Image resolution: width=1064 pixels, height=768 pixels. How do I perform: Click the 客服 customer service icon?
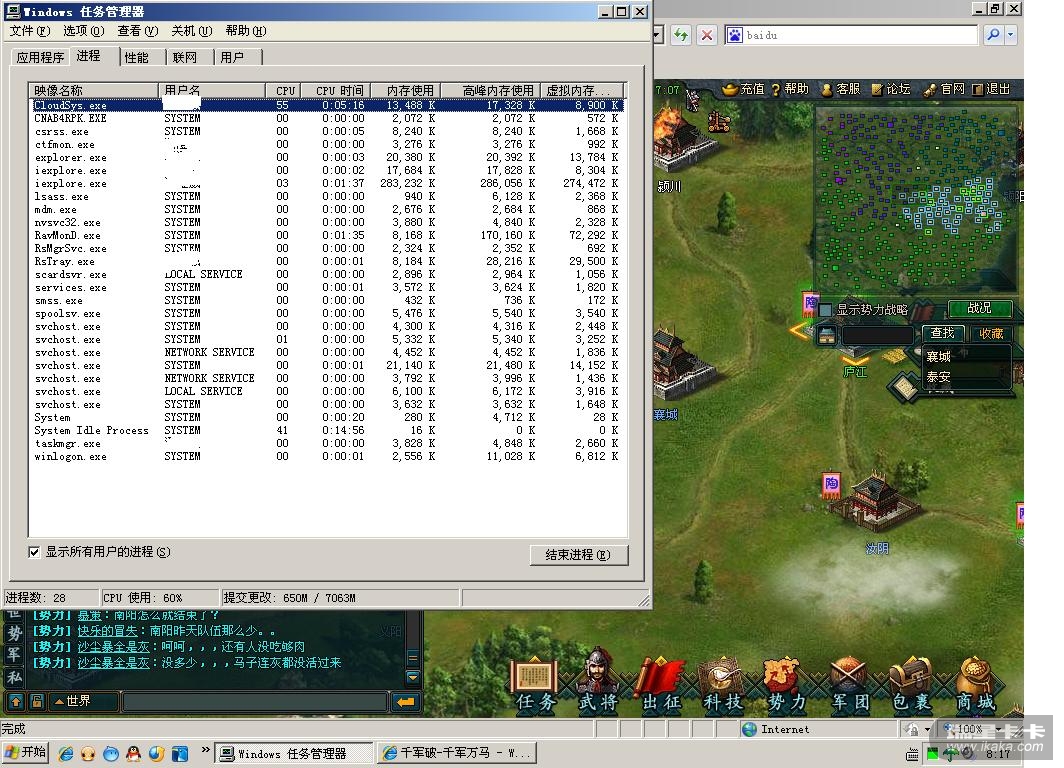pyautogui.click(x=826, y=90)
